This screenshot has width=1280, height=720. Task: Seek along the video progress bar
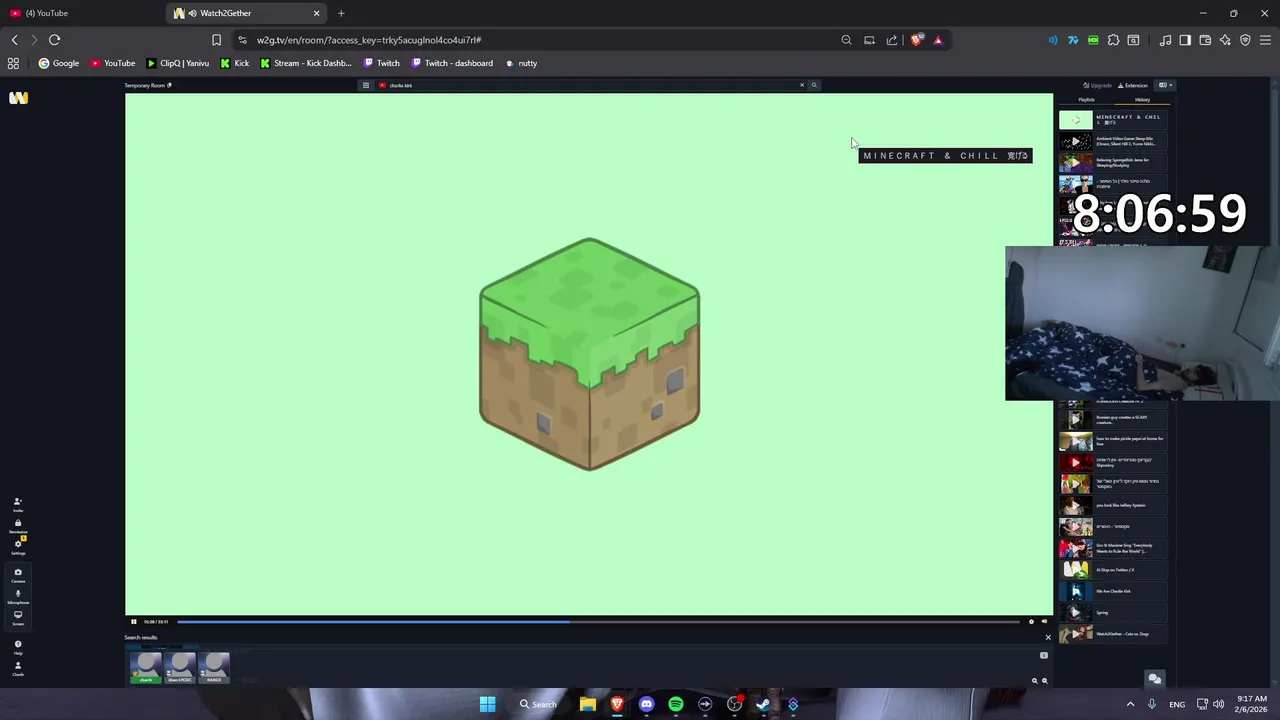598,622
